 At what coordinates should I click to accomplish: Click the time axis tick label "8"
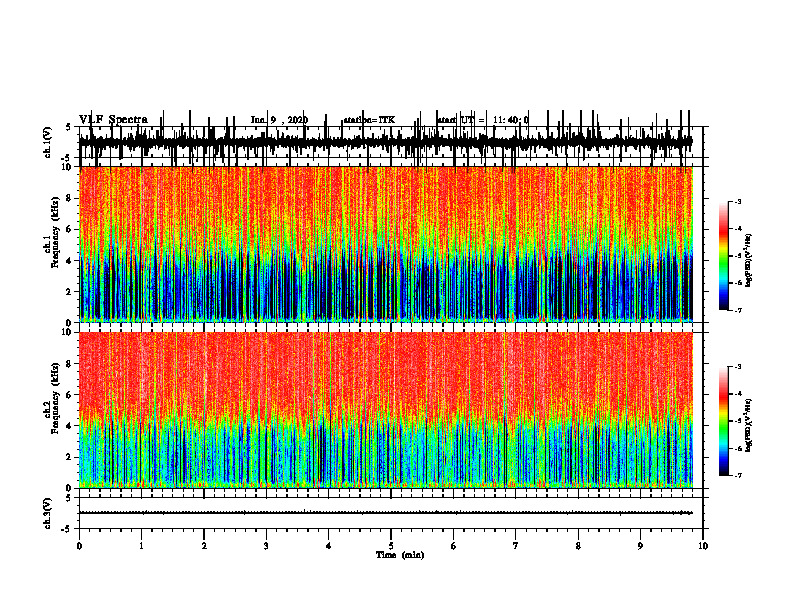click(x=578, y=546)
